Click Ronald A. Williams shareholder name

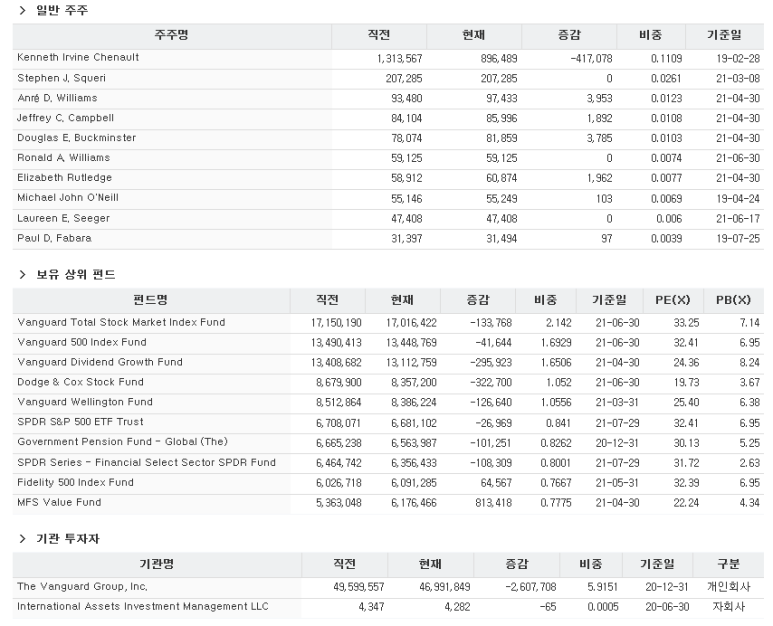pyautogui.click(x=64, y=158)
